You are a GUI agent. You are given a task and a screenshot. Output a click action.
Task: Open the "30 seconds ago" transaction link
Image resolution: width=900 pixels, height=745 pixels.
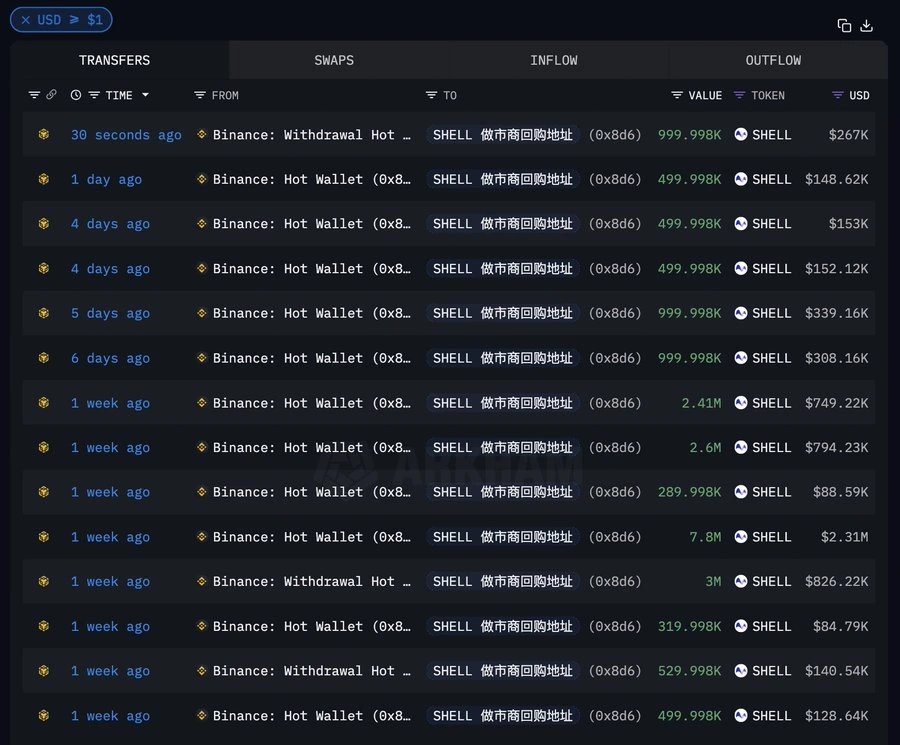pyautogui.click(x=126, y=135)
